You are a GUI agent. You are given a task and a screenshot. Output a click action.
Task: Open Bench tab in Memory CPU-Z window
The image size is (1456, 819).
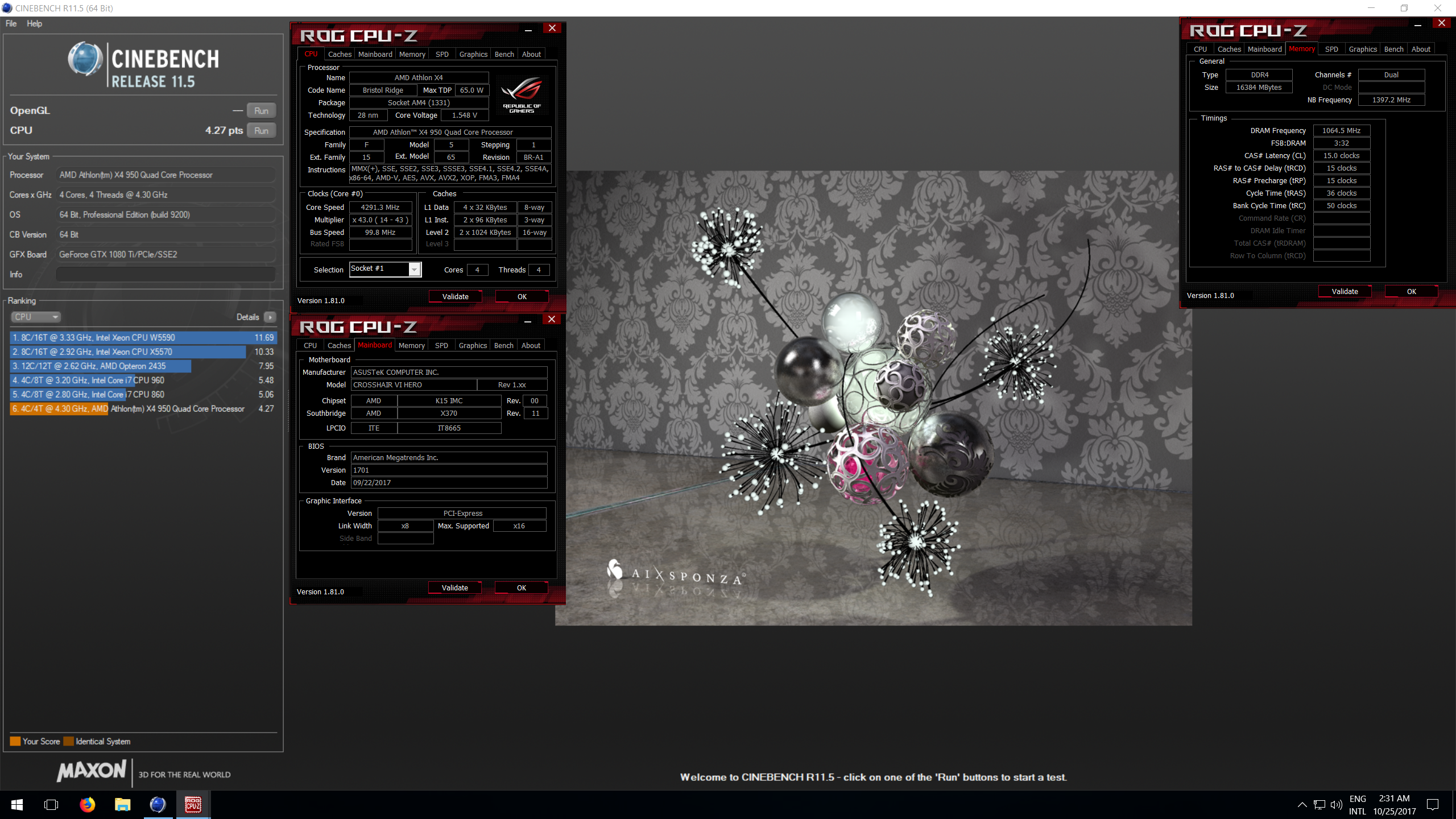pyautogui.click(x=1393, y=49)
